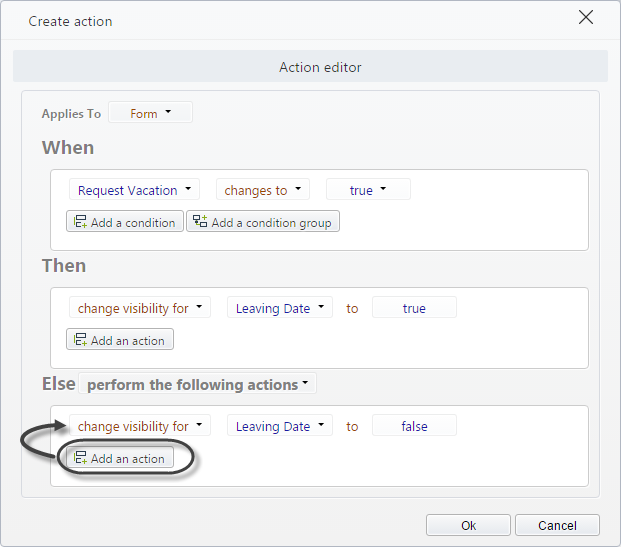This screenshot has height=547, width=621.
Task: Click the Cancel button
Action: tap(557, 525)
